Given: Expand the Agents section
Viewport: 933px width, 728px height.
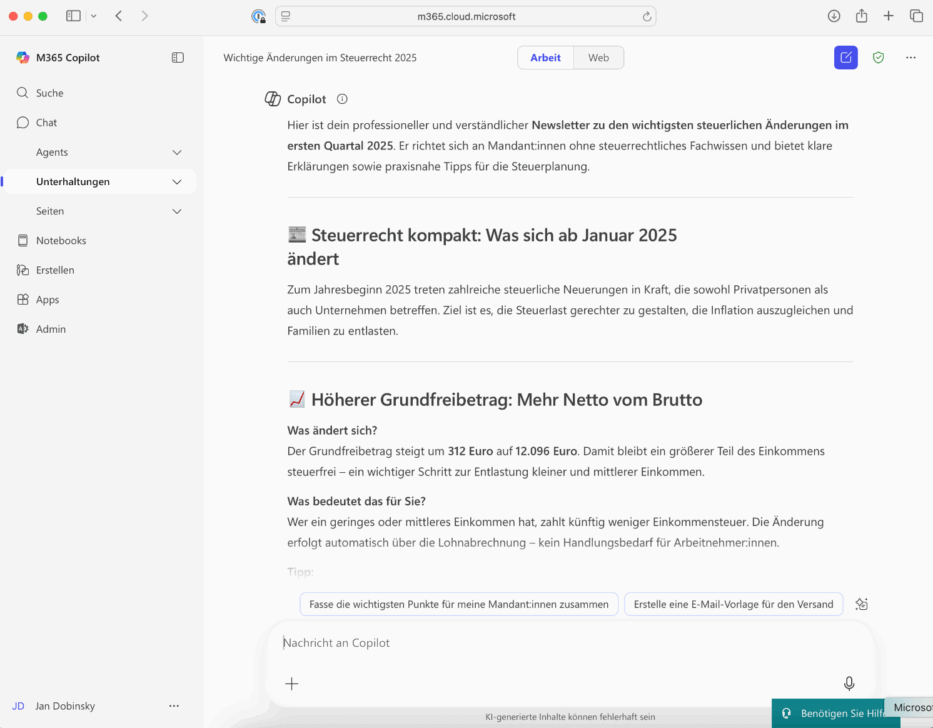Looking at the screenshot, I should pyautogui.click(x=177, y=152).
